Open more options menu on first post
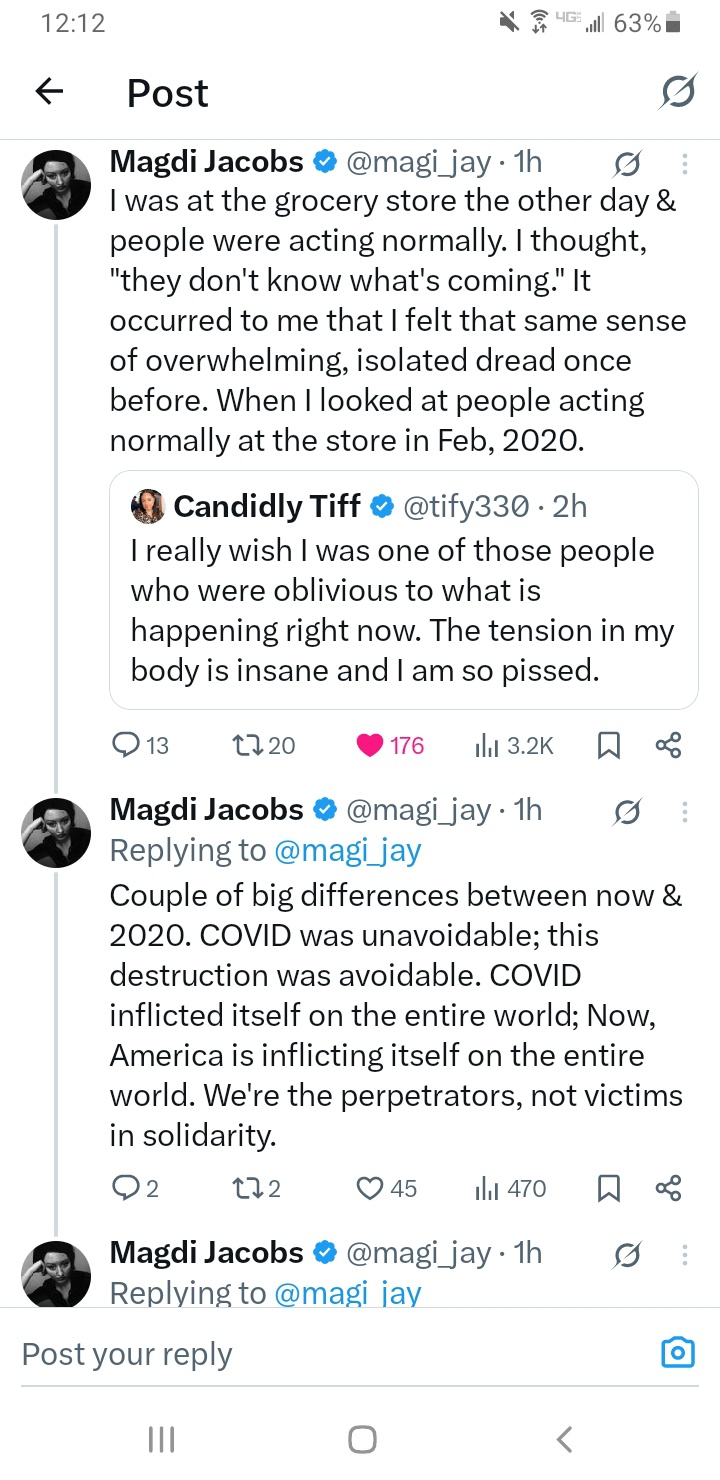The width and height of the screenshot is (720, 1480). point(685,163)
